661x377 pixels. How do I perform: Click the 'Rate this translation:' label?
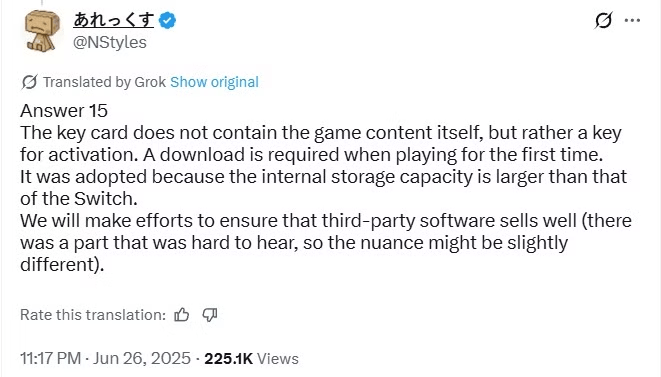click(x=93, y=315)
